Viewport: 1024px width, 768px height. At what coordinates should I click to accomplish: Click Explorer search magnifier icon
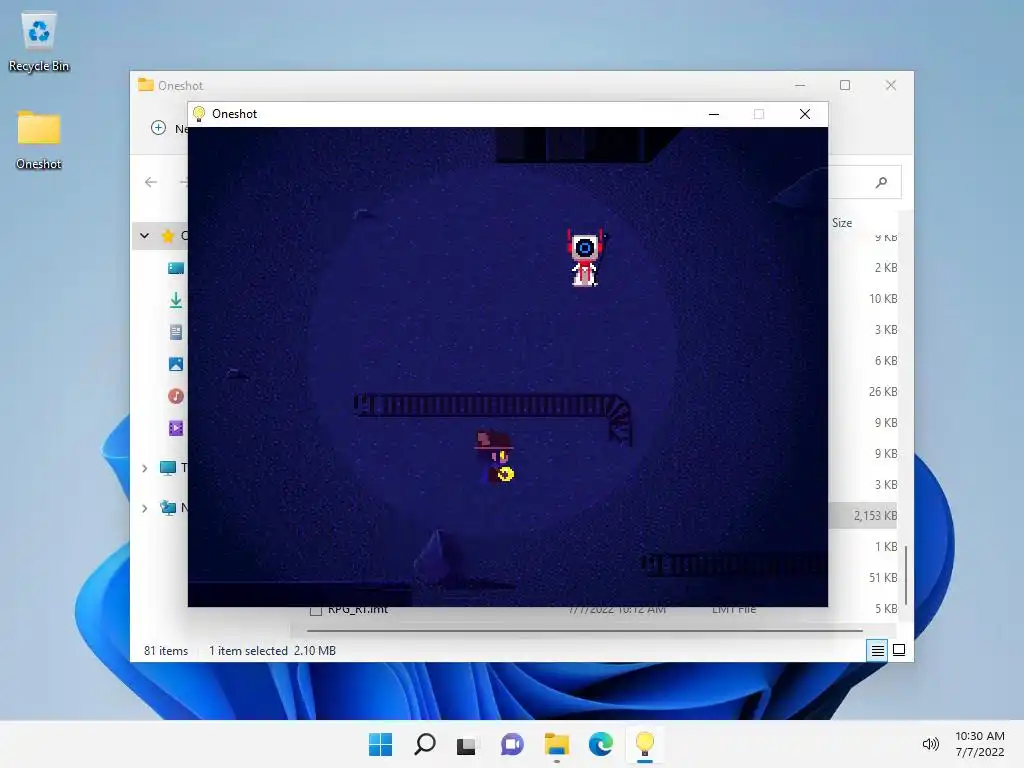[881, 182]
